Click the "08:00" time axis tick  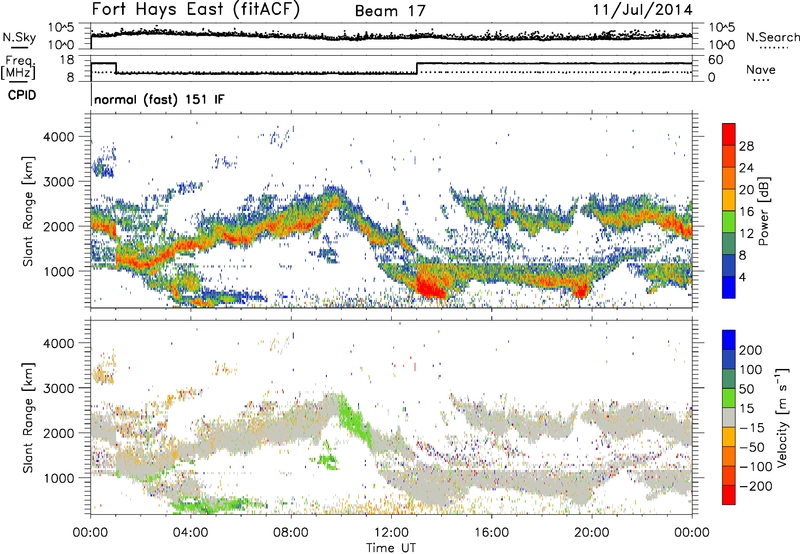coord(291,533)
